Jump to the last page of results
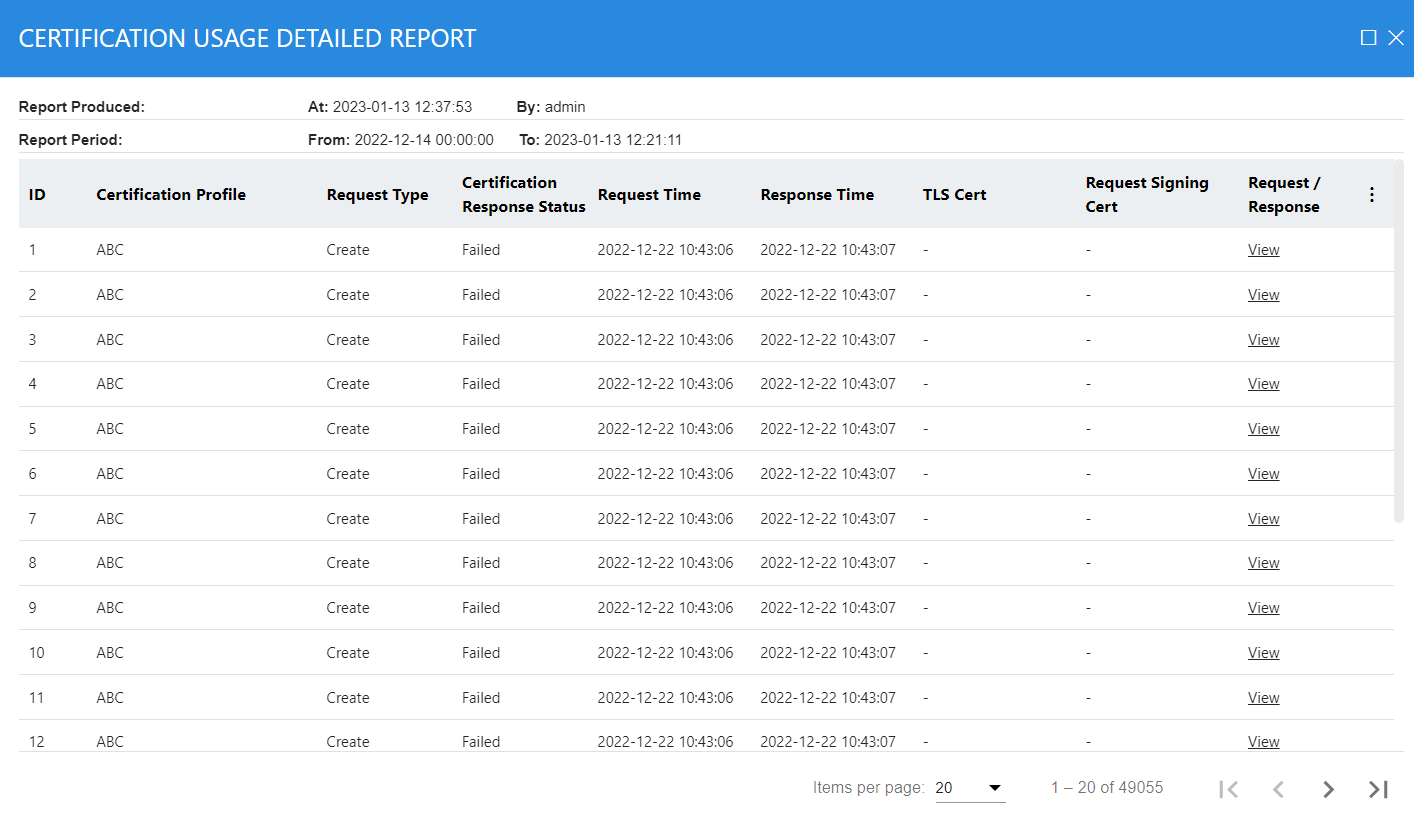The height and width of the screenshot is (815, 1414). pyautogui.click(x=1378, y=789)
